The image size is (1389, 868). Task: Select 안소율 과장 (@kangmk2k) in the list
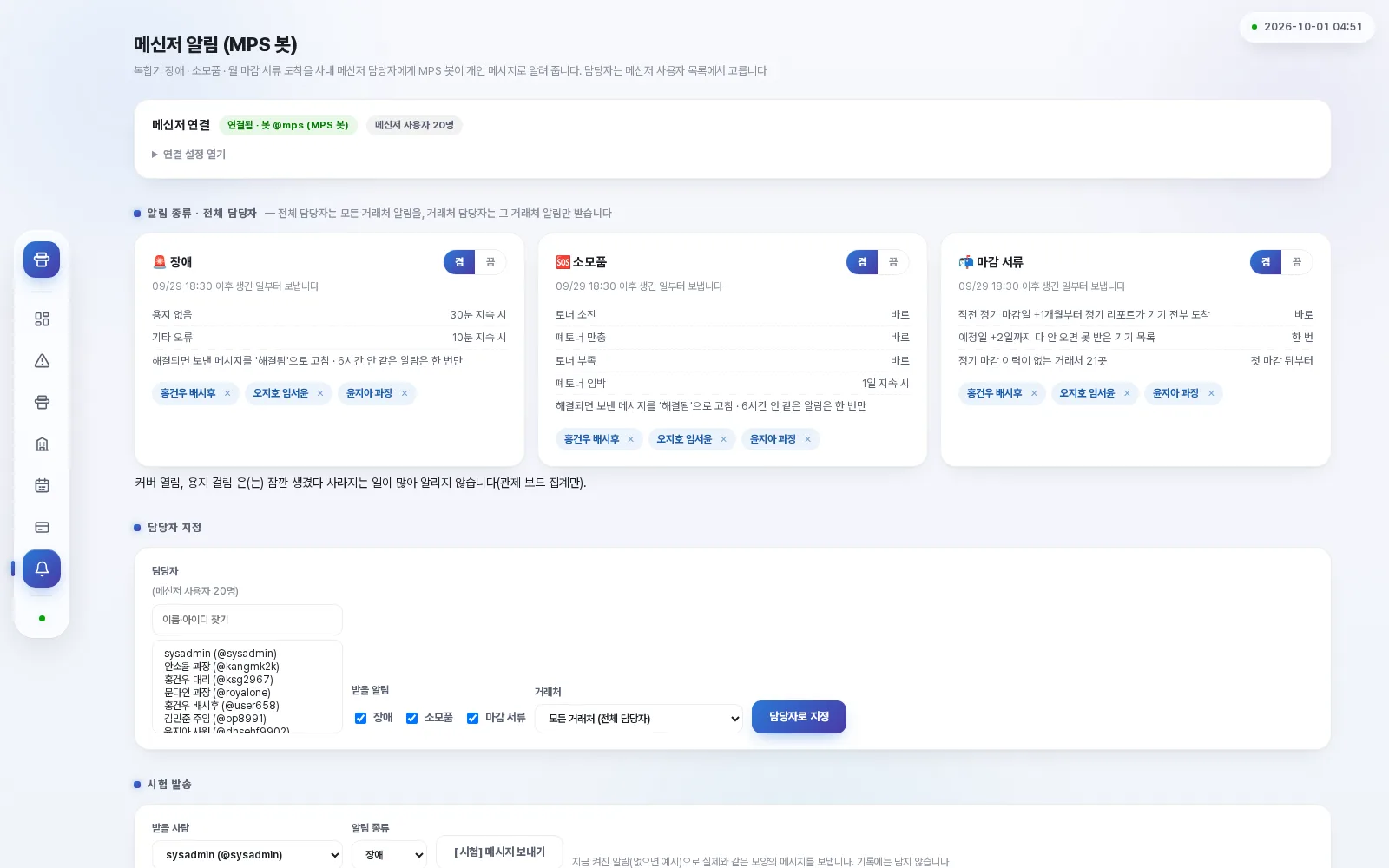coord(221,667)
